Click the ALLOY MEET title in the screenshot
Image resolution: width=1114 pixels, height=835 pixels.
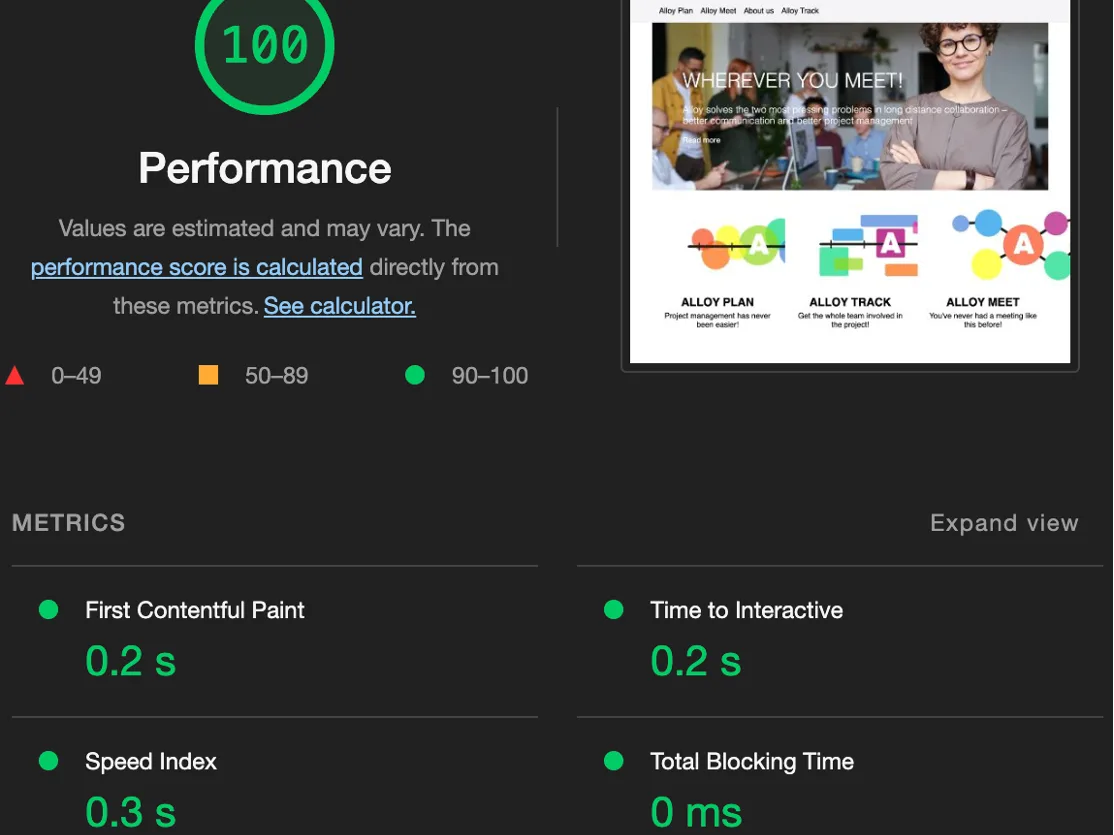(983, 302)
